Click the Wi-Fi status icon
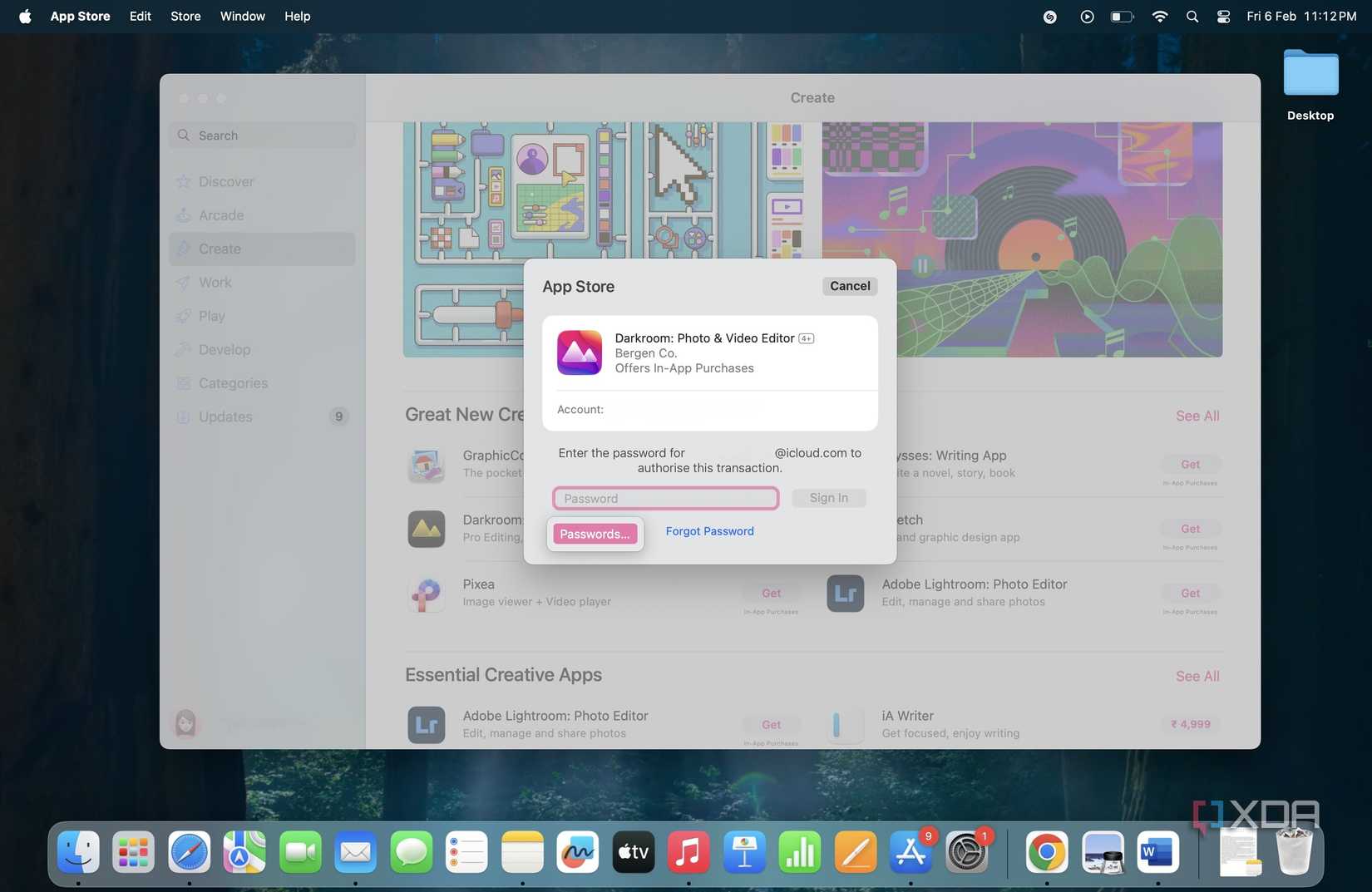 pyautogui.click(x=1159, y=16)
